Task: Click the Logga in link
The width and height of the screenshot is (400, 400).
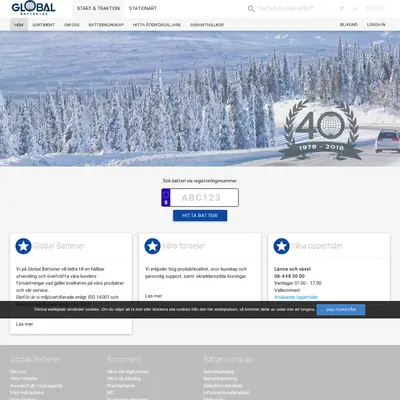Action: (x=376, y=25)
